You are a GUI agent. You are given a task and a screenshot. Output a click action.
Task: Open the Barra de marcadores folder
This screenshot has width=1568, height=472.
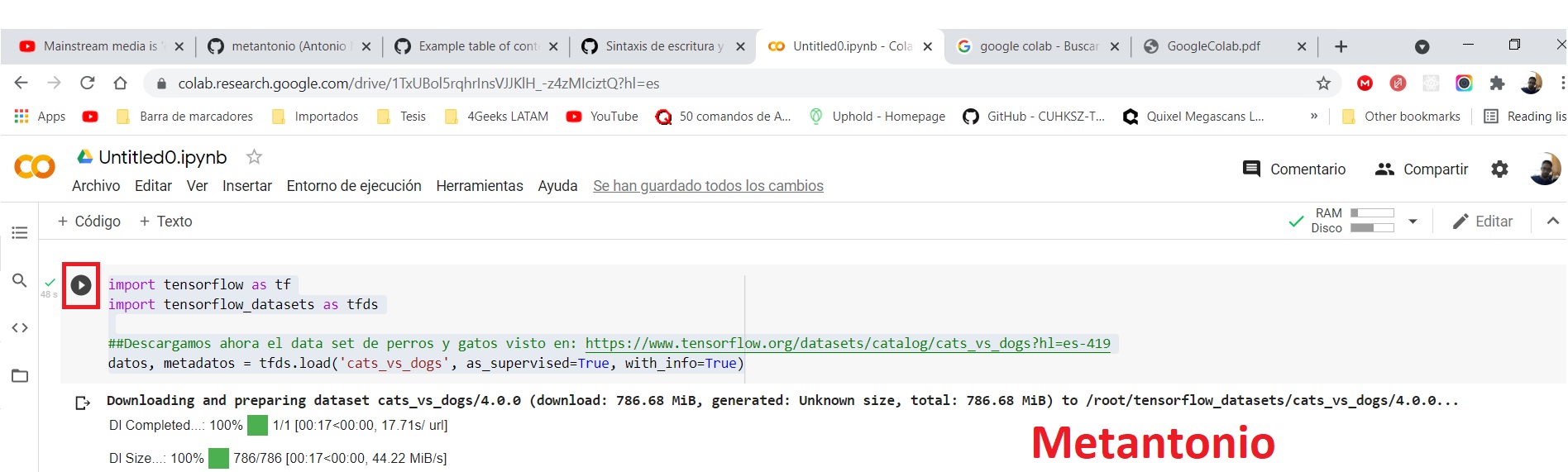tap(184, 117)
